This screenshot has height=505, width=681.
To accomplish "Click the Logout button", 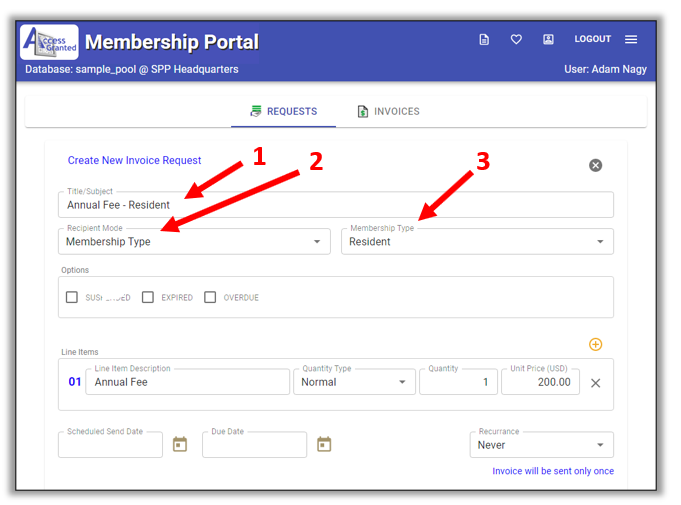I will point(592,40).
